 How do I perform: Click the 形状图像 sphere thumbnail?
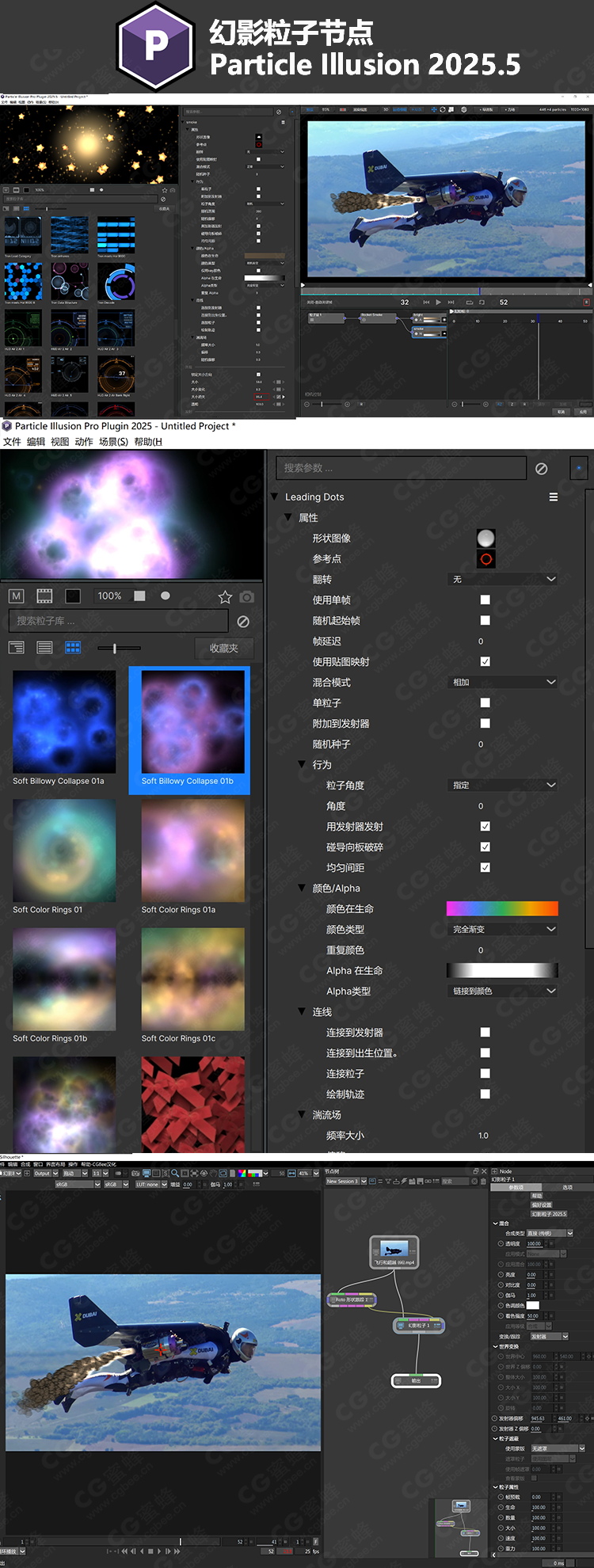485,539
